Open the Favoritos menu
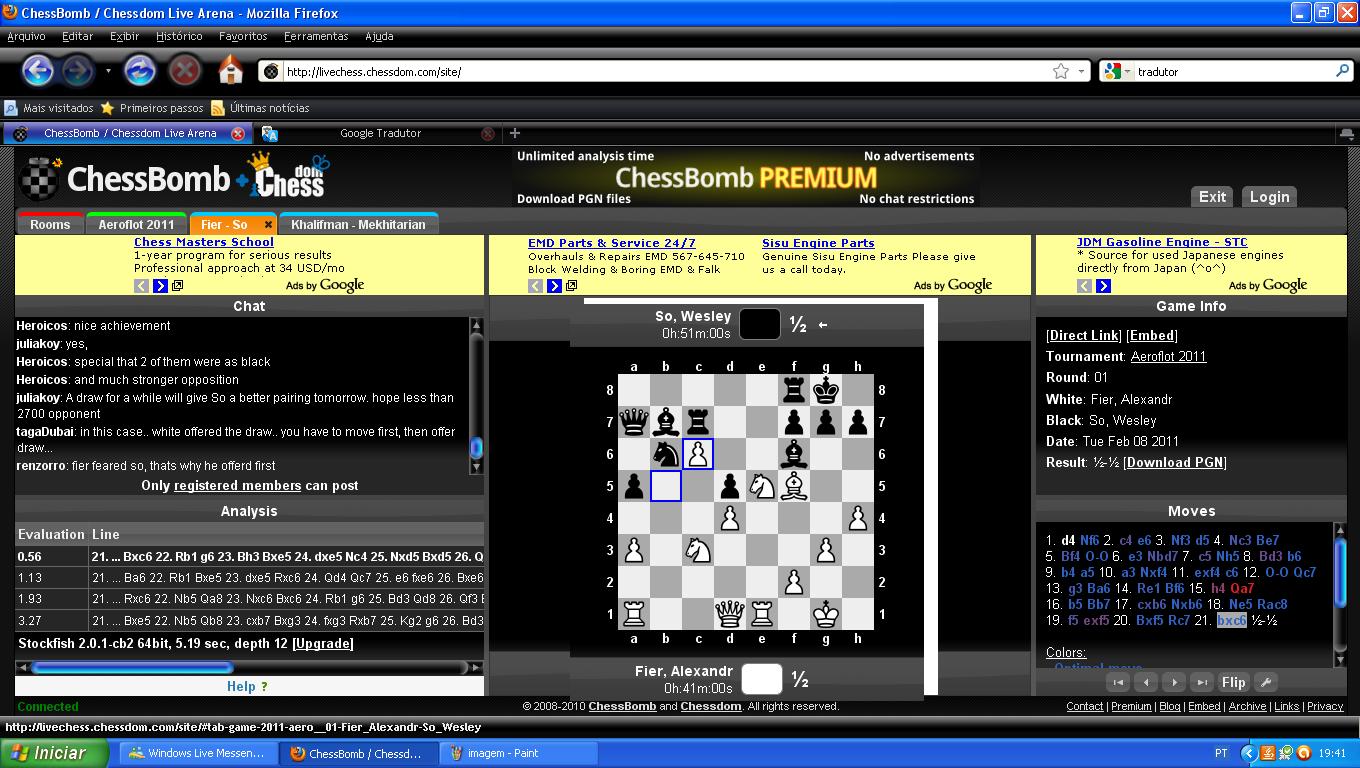The height and width of the screenshot is (768, 1360). (243, 36)
